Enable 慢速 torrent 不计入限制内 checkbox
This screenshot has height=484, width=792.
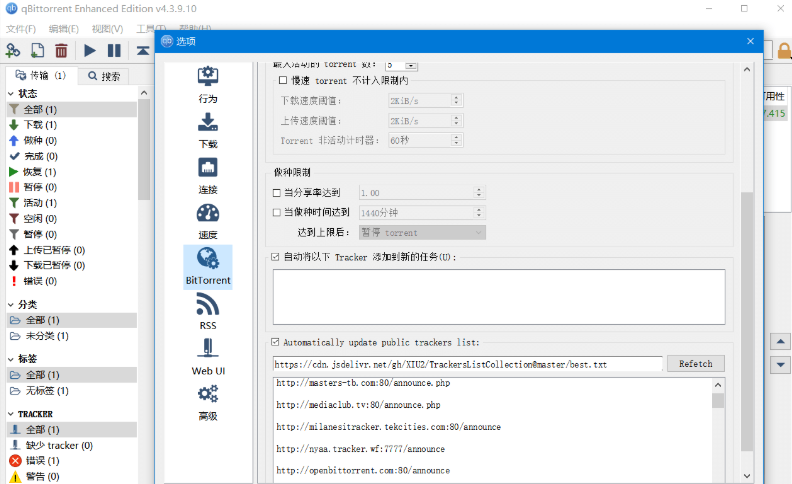(283, 80)
